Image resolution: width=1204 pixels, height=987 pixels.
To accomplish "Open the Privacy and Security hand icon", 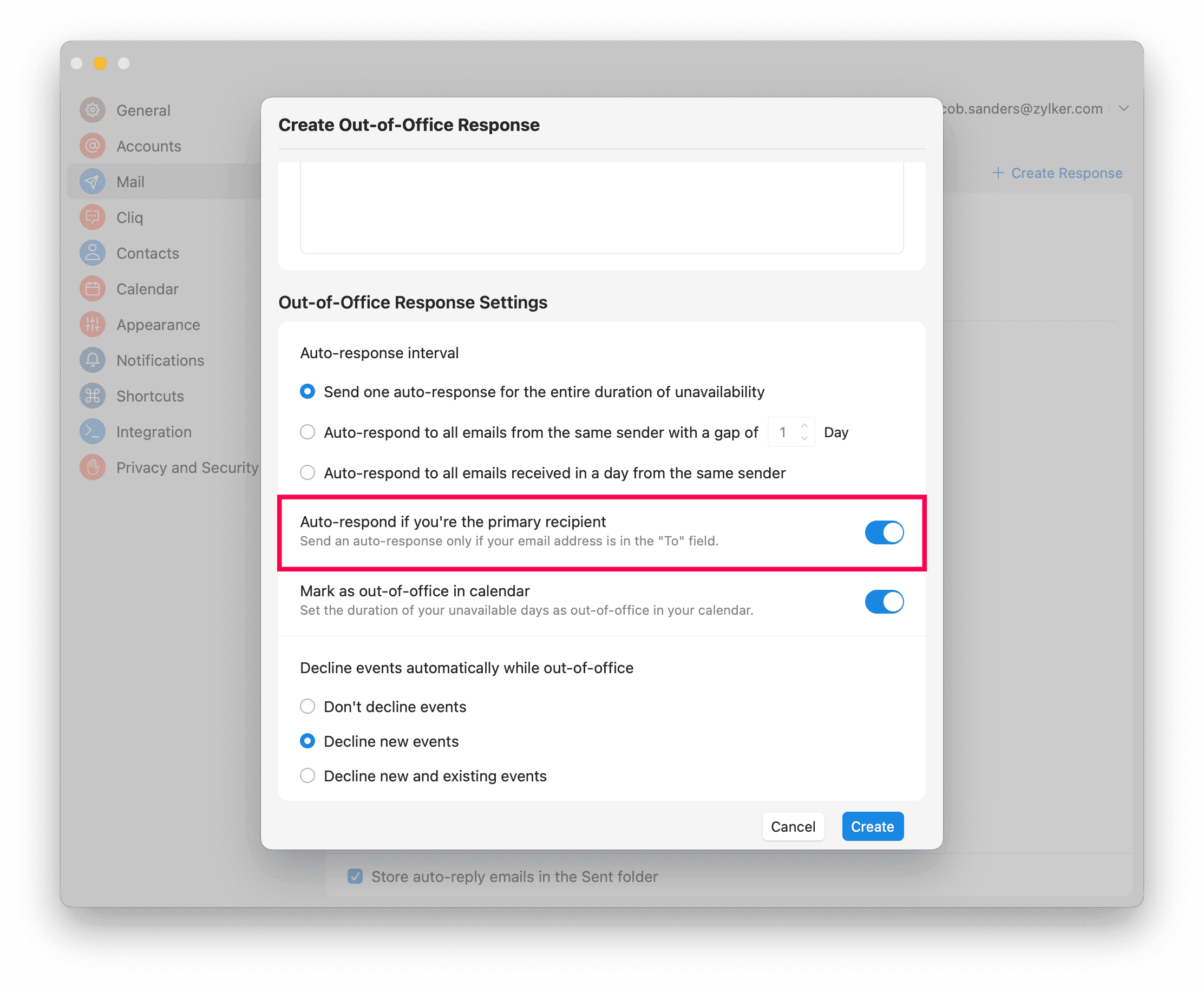I will coord(93,468).
